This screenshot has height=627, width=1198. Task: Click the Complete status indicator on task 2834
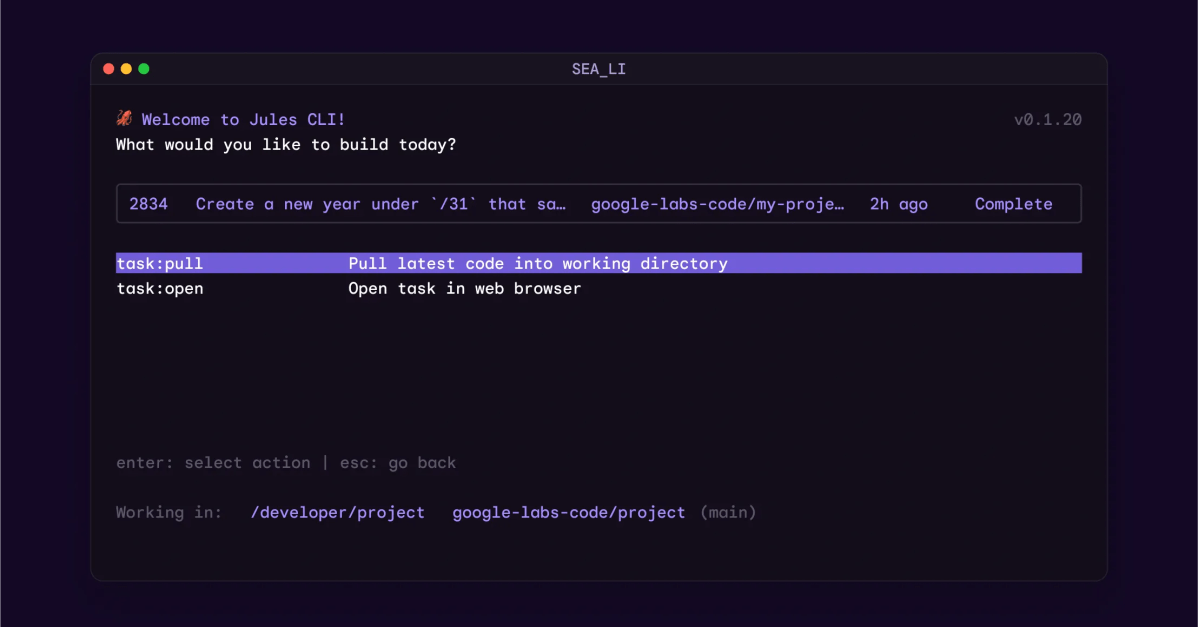[1013, 204]
